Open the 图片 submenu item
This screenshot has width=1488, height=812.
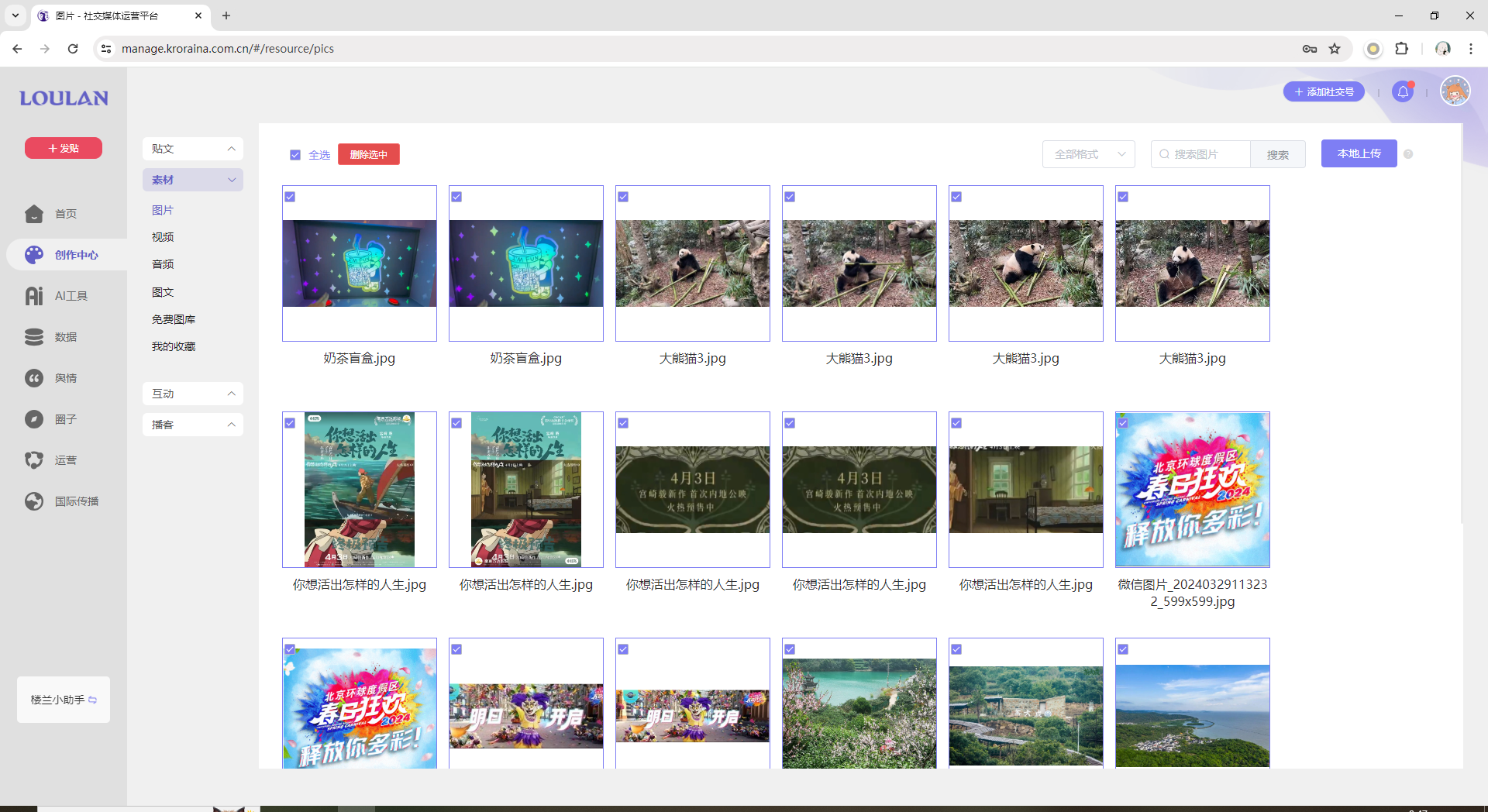point(163,210)
